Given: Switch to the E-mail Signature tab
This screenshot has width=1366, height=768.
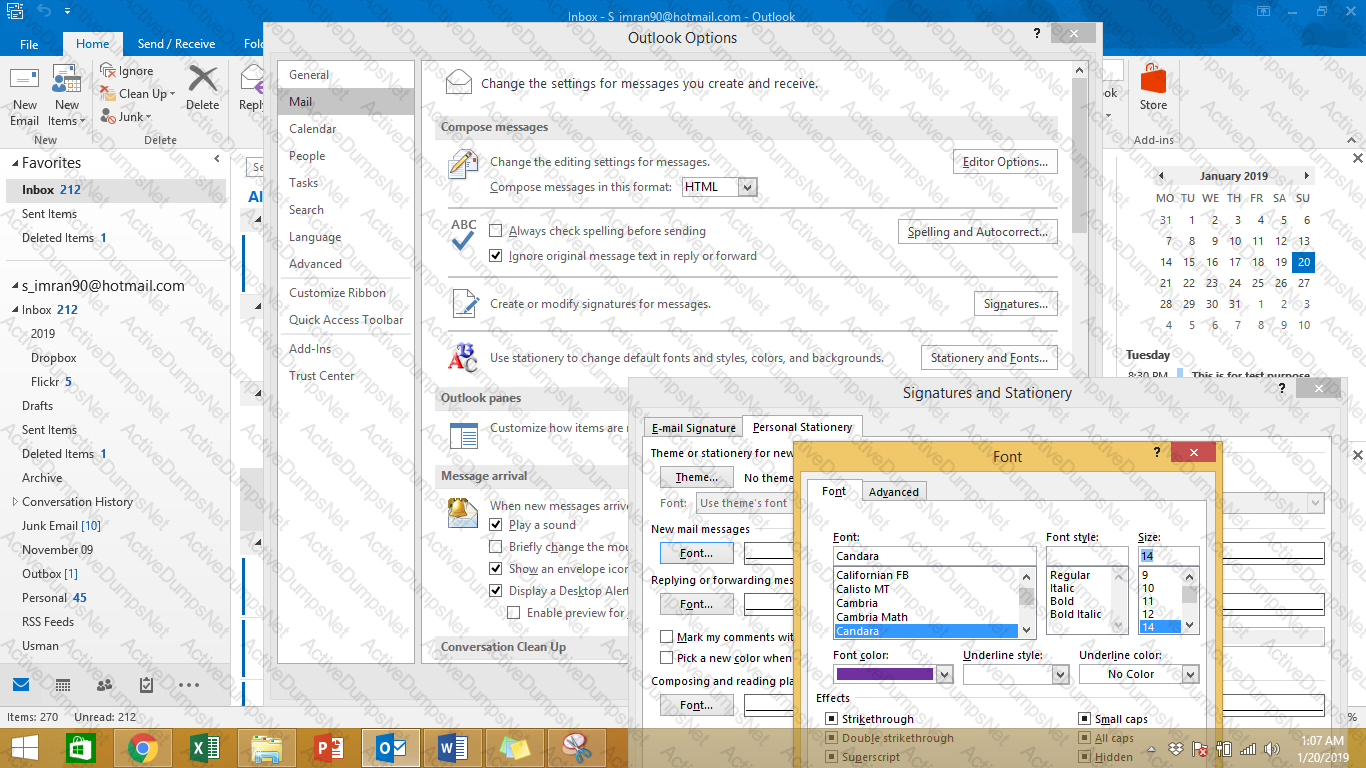Looking at the screenshot, I should coord(693,428).
